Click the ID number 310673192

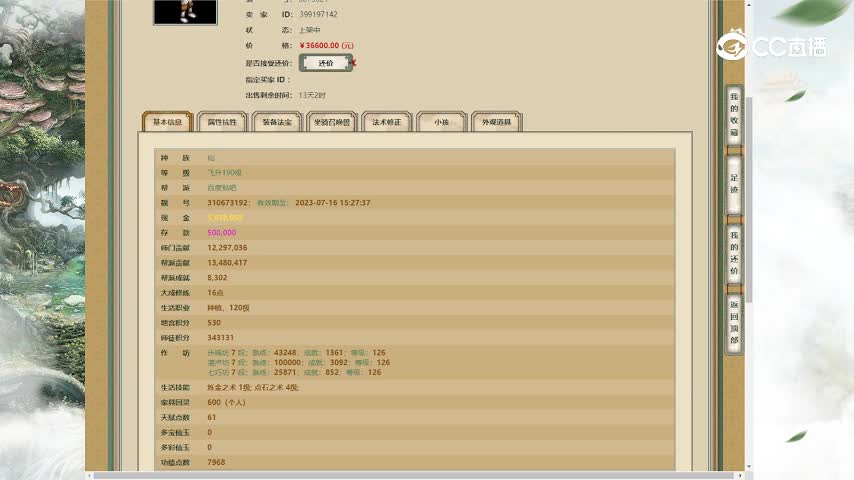[227, 203]
